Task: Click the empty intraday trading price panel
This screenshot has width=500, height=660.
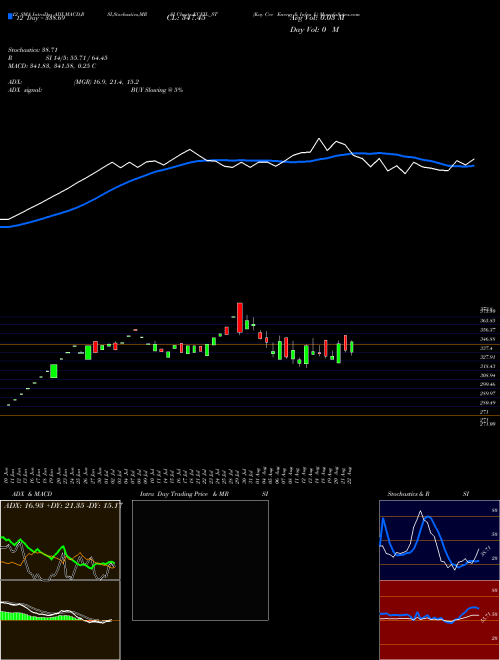Action: [200, 560]
